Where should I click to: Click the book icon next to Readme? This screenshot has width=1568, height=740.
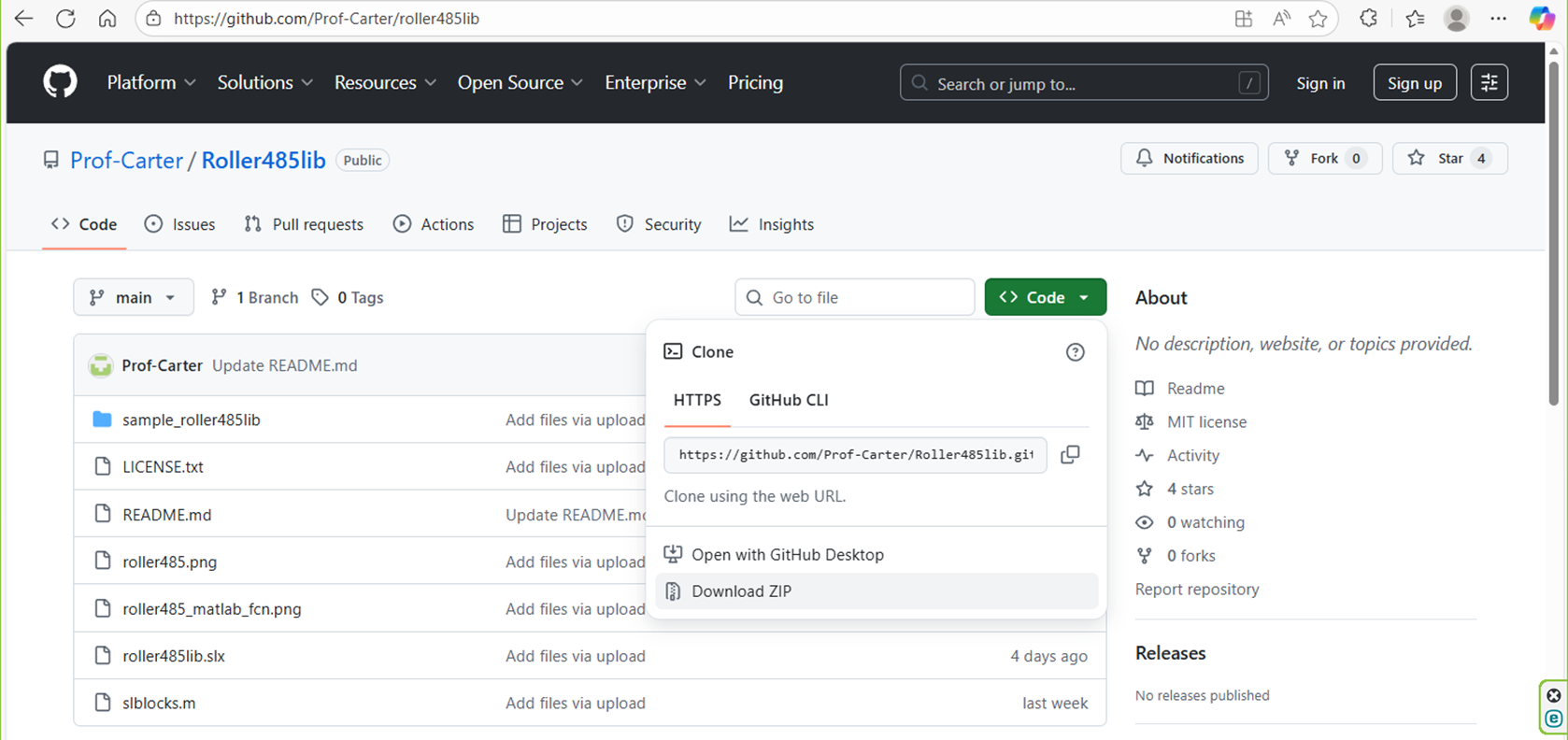(1145, 388)
